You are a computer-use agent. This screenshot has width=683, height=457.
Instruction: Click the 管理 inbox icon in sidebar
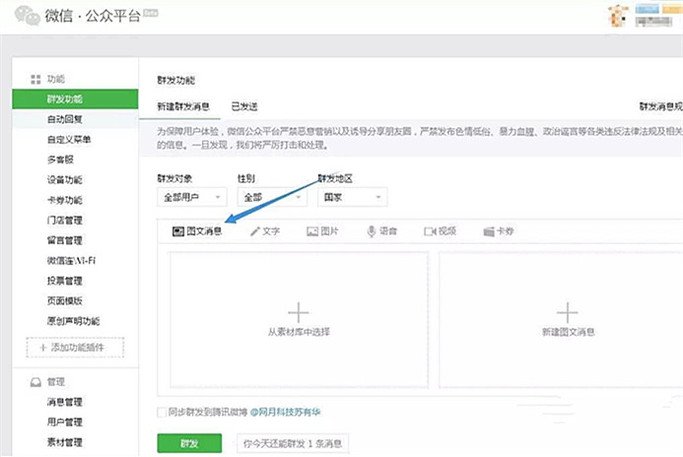point(35,382)
